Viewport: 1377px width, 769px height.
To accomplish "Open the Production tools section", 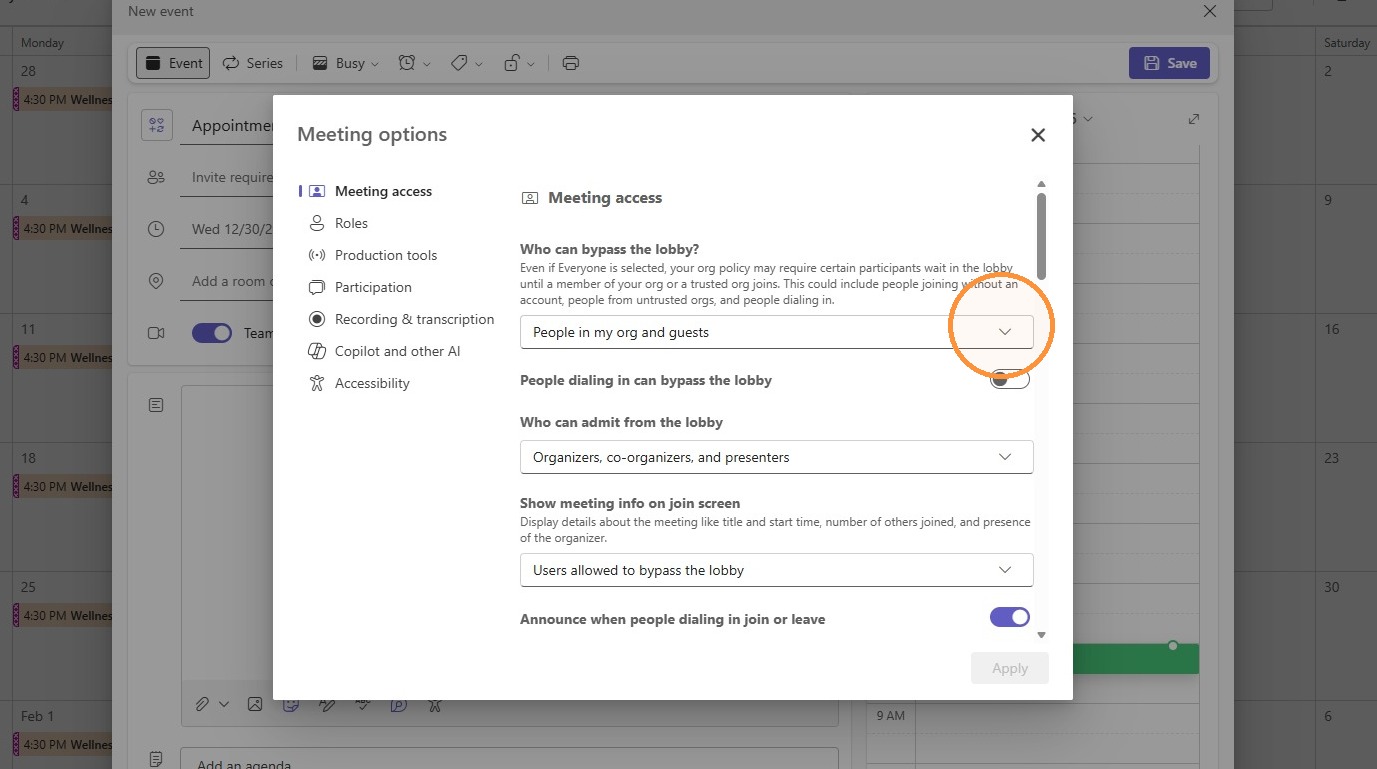I will coord(386,255).
